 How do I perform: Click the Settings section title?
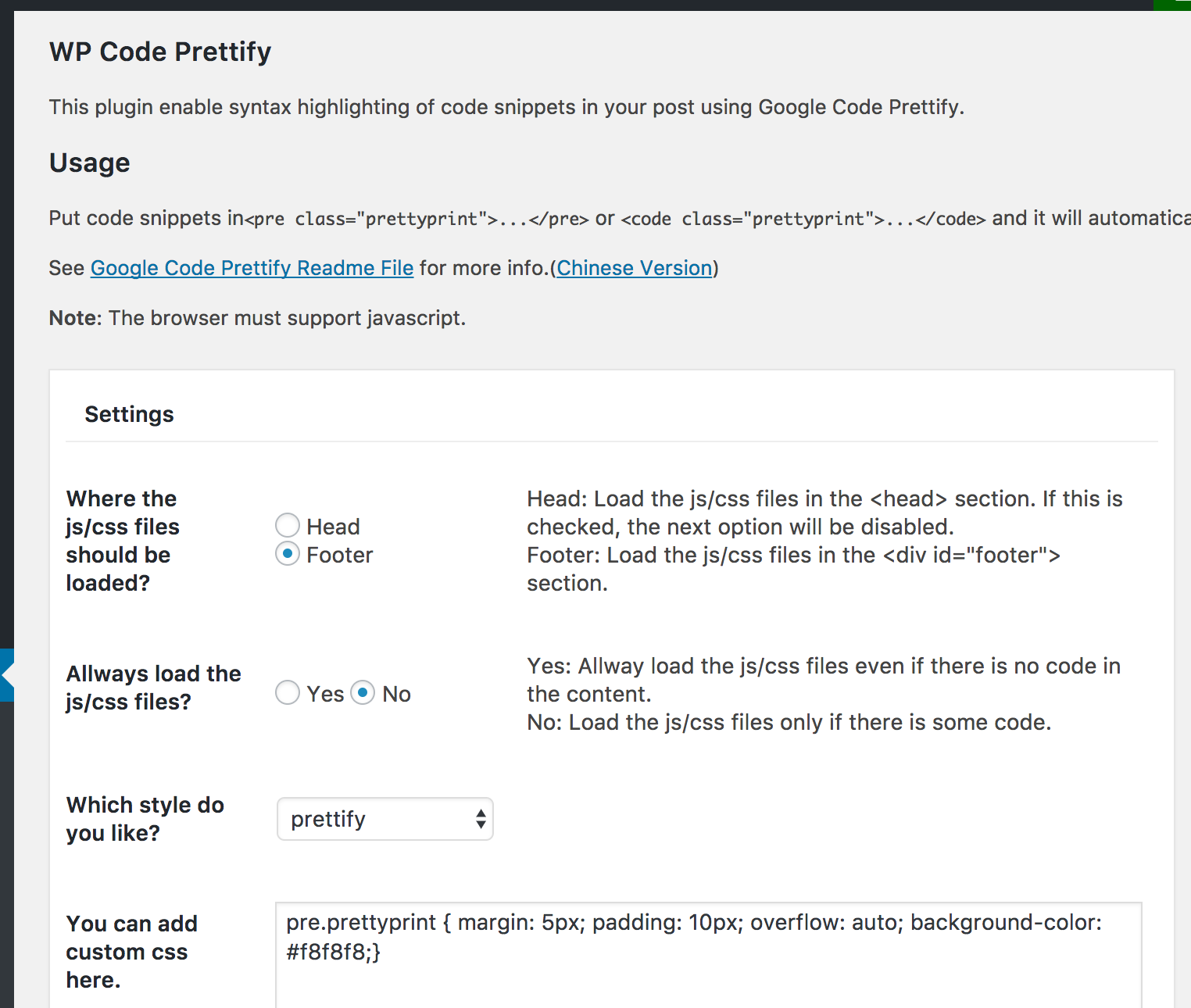click(130, 414)
